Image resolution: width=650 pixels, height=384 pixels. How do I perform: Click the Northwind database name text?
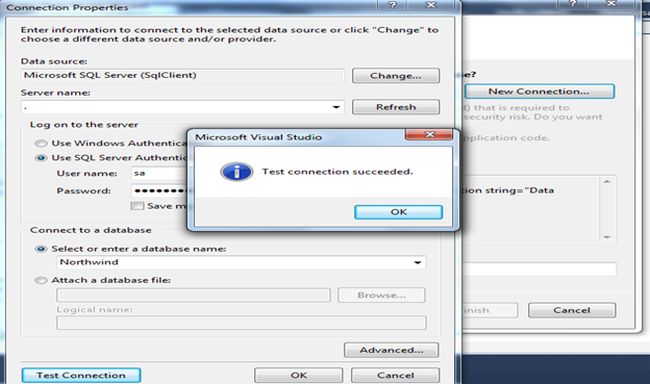(89, 262)
